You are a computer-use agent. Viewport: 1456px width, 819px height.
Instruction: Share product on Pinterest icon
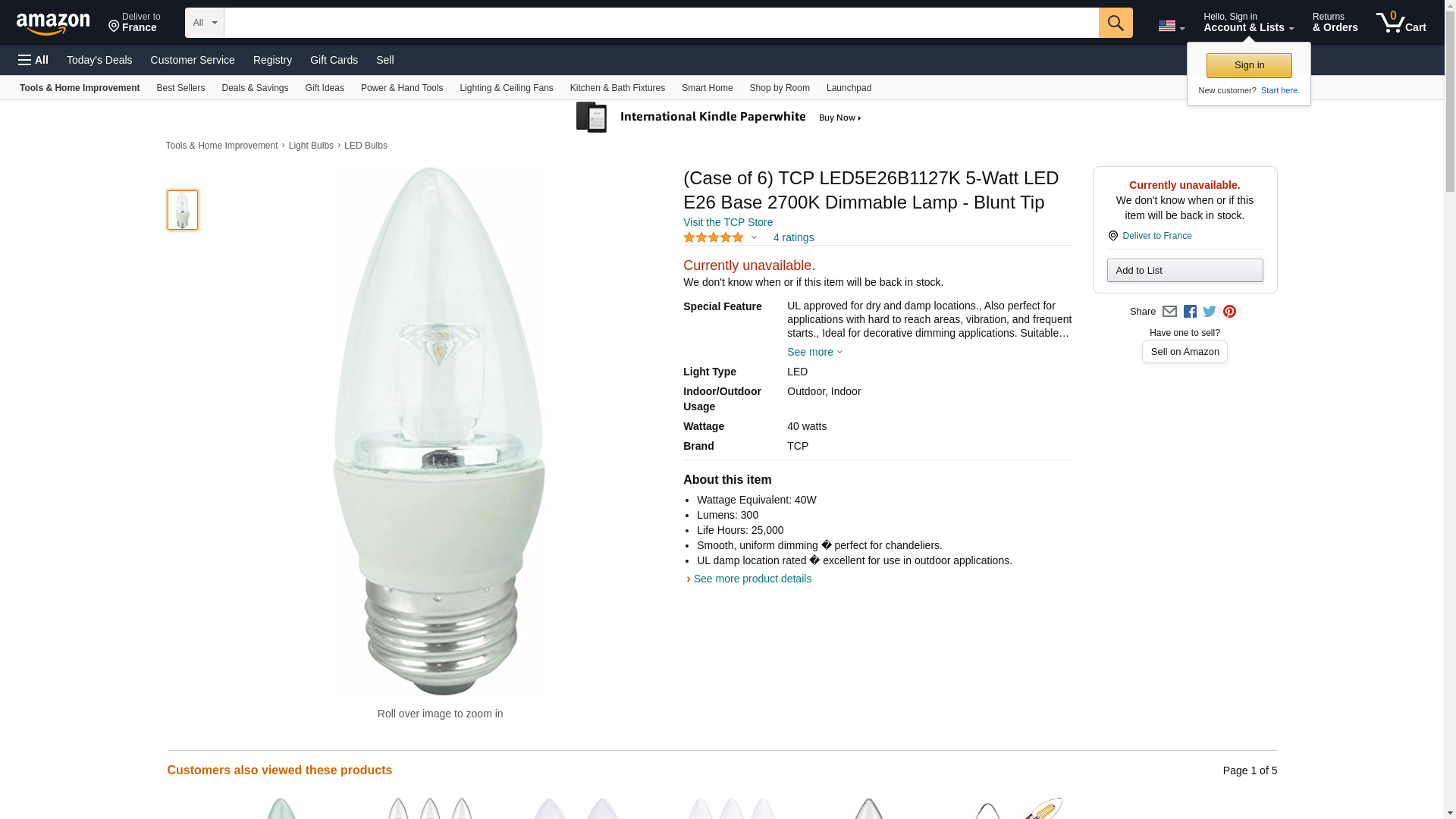[x=1229, y=312]
